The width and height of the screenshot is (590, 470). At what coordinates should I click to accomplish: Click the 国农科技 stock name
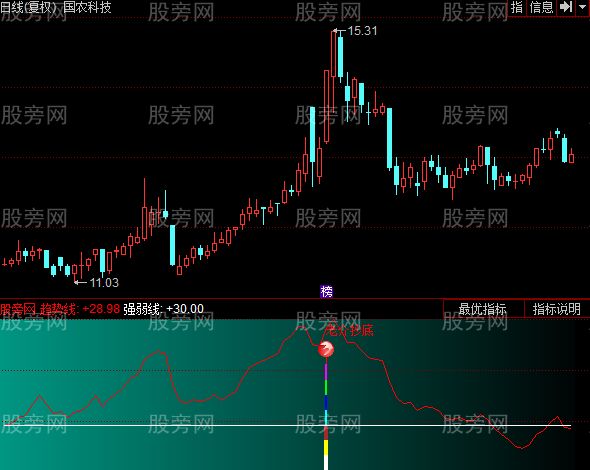tap(87, 7)
